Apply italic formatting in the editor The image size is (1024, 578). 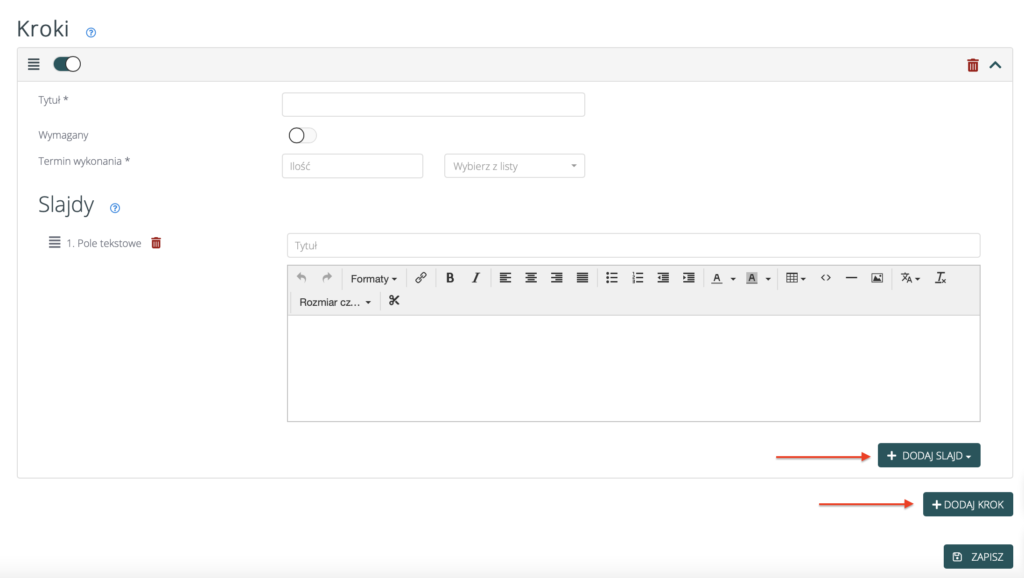tap(476, 278)
